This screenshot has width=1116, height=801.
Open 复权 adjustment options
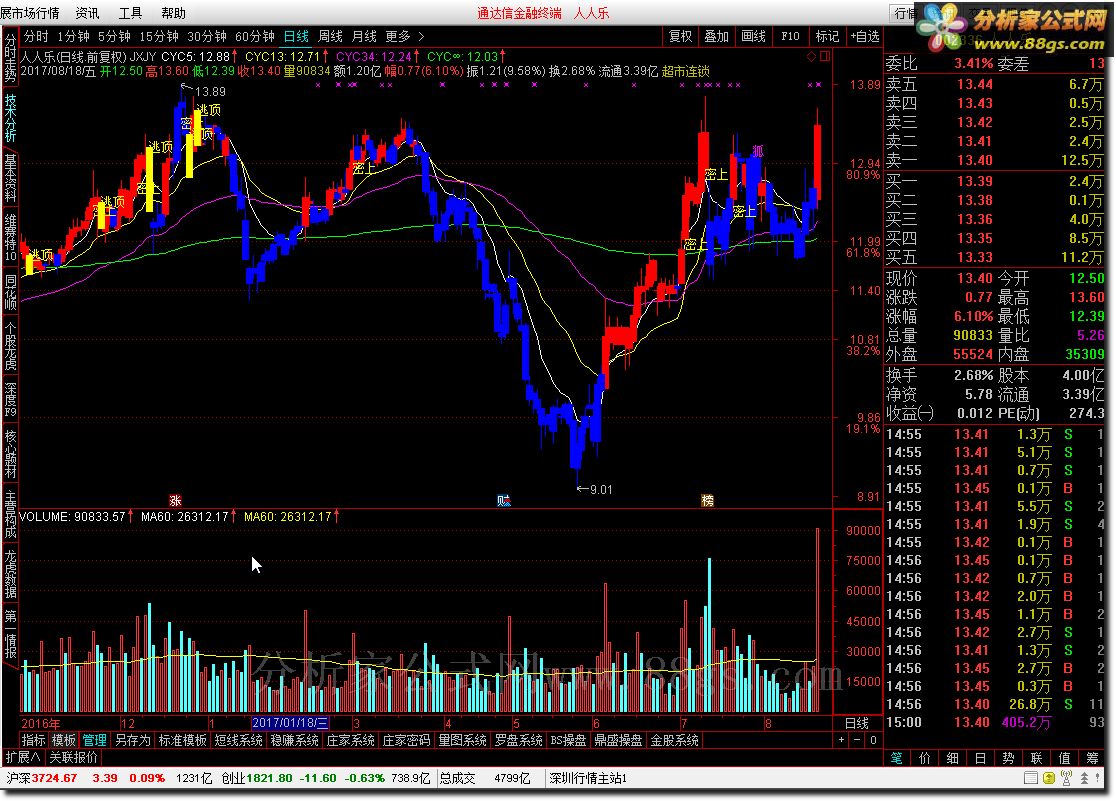[x=680, y=36]
